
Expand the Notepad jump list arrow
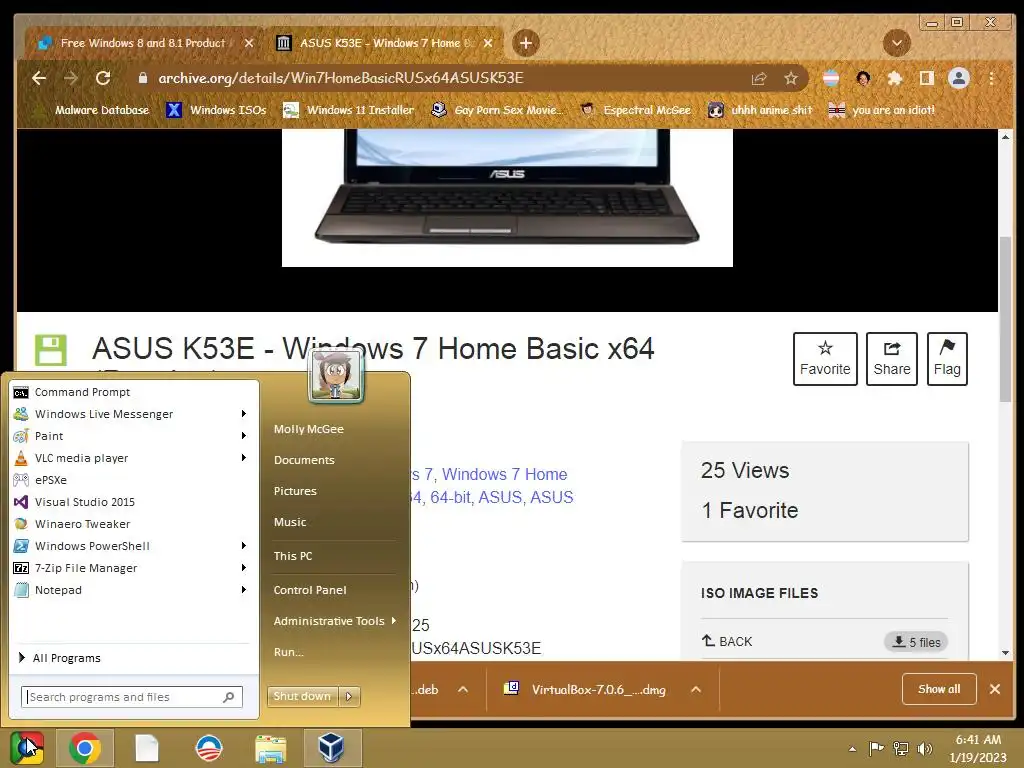tap(244, 590)
